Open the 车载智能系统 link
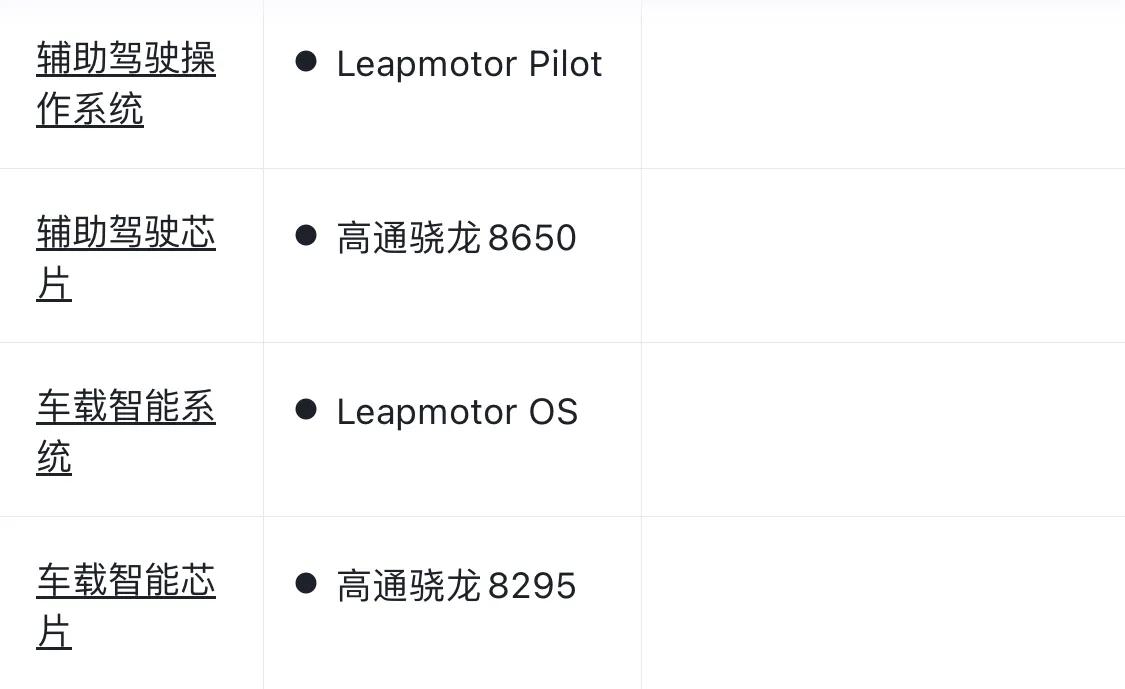The image size is (1125, 689). click(126, 431)
